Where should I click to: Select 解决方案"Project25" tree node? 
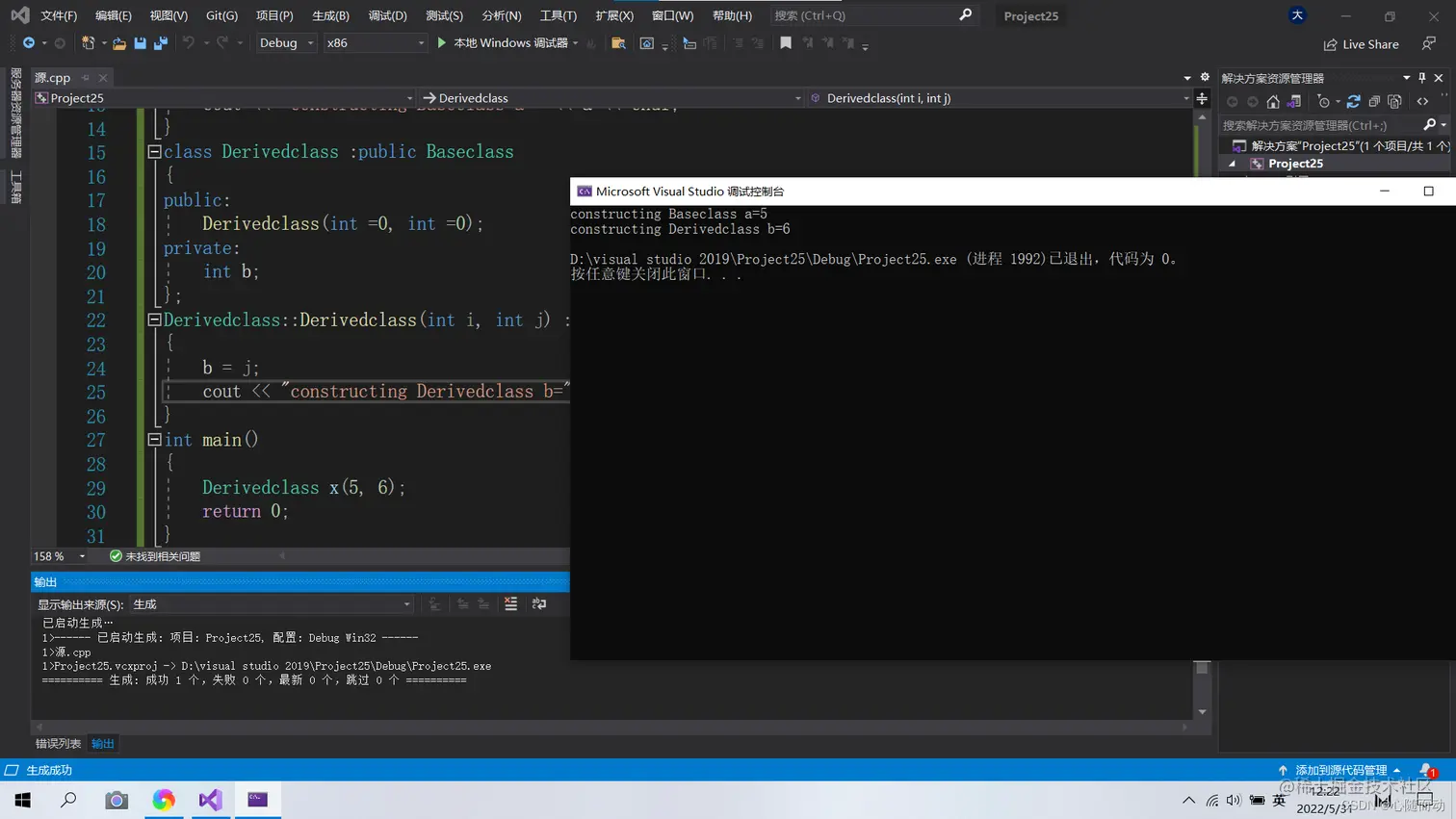pyautogui.click(x=1342, y=146)
